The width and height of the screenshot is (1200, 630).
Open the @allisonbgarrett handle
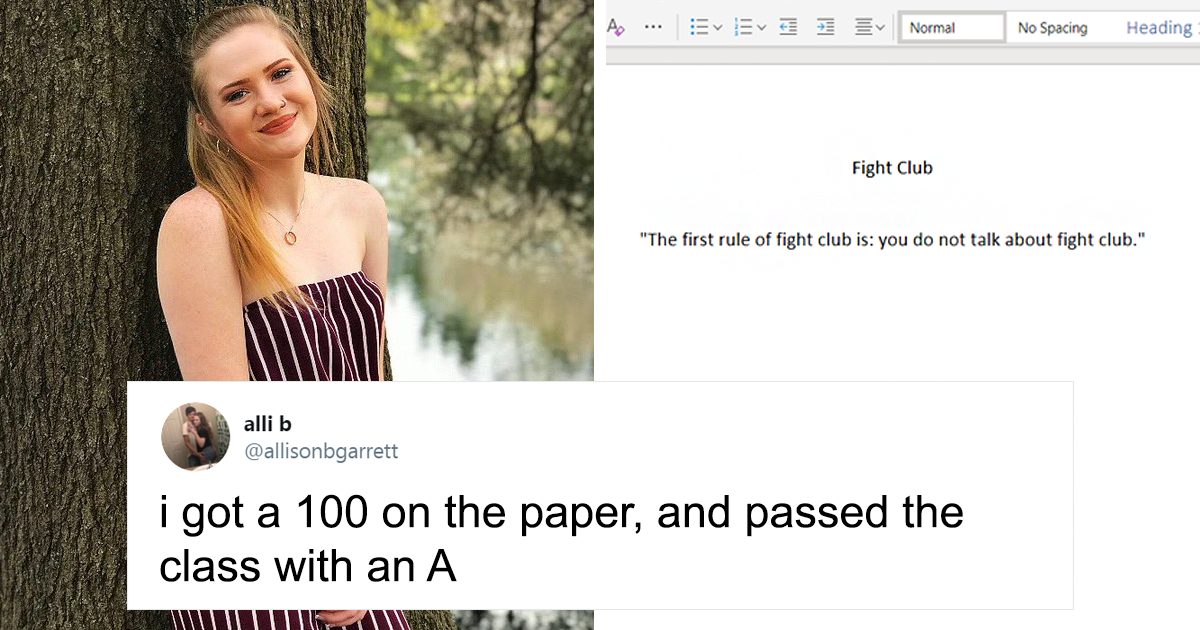[320, 452]
